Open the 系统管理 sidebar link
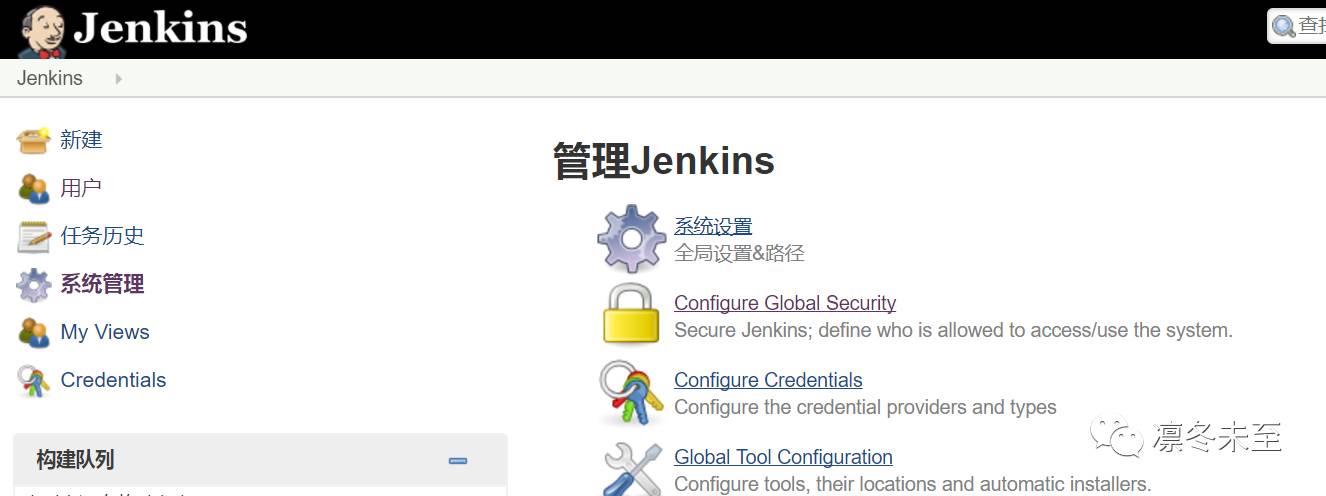This screenshot has width=1326, height=496. tap(102, 284)
